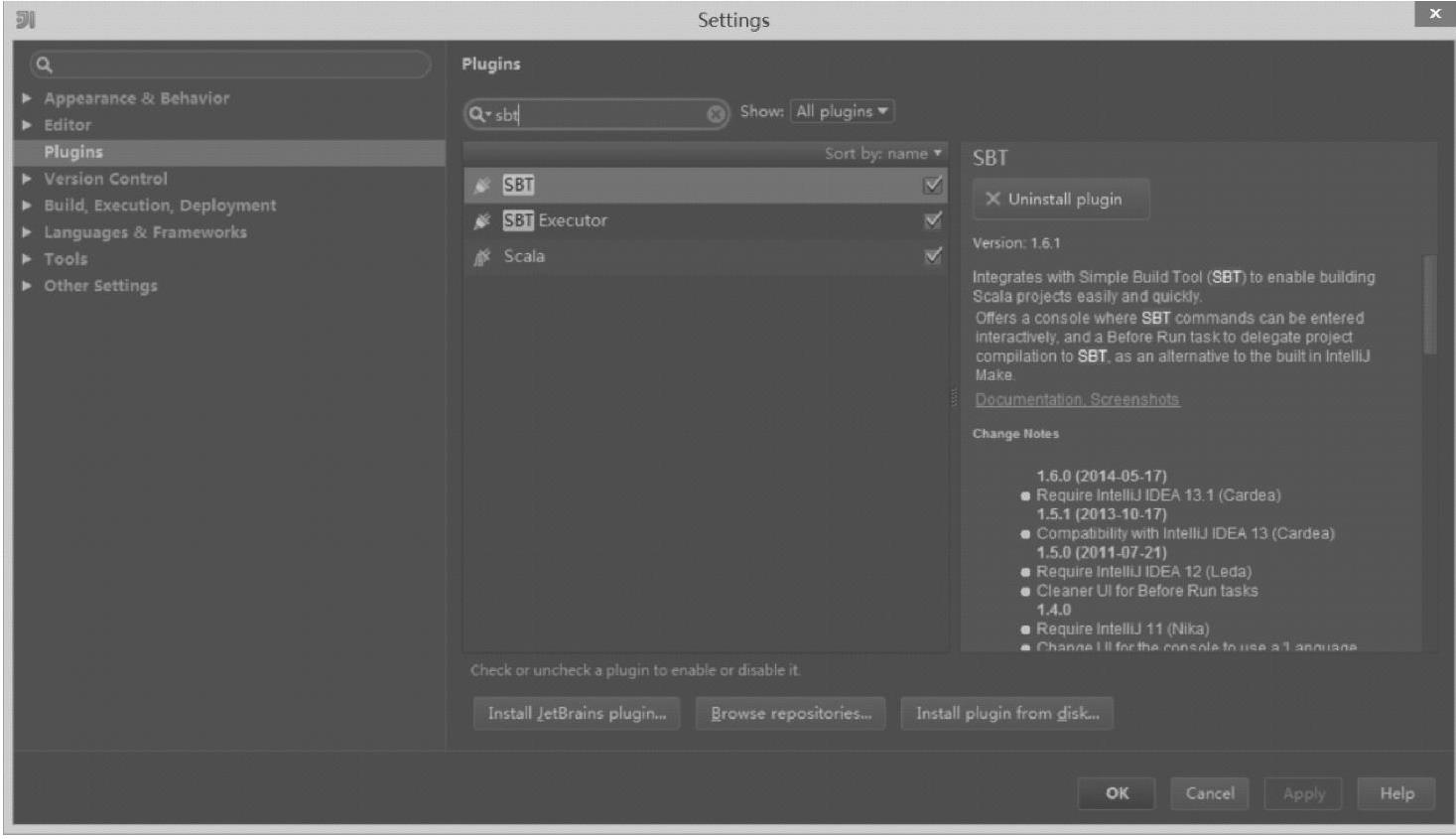Uncheck the SBT Executor plugin
The width and height of the screenshot is (1456, 839).
coord(933,220)
